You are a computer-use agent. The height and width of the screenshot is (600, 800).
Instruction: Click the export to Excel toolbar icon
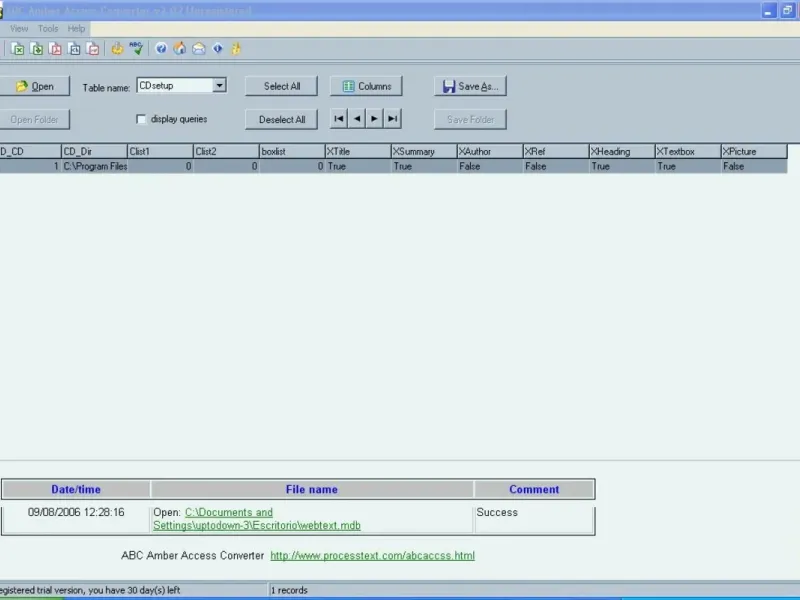coord(17,49)
